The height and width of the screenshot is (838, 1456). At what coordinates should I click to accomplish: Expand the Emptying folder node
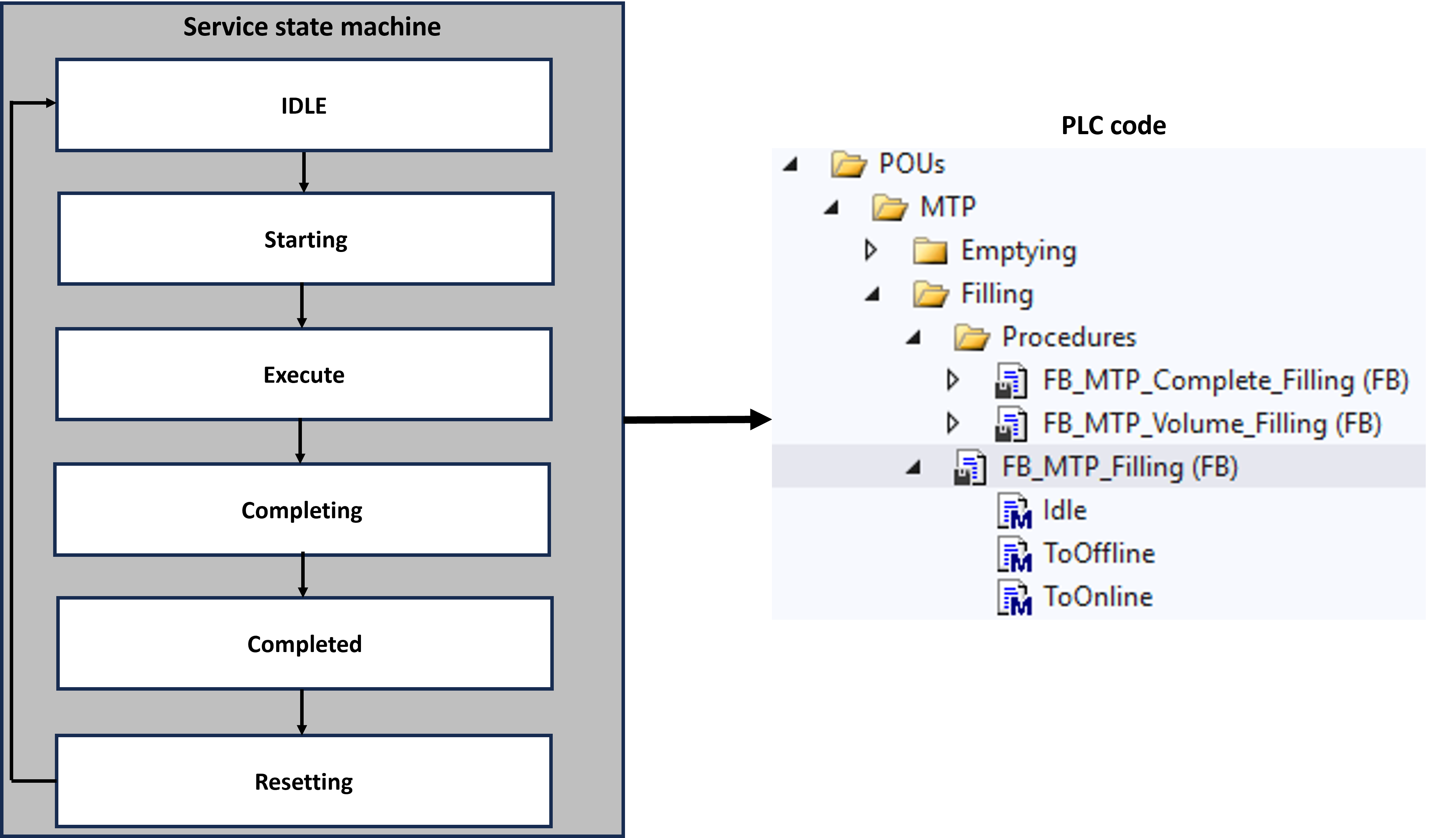(871, 250)
